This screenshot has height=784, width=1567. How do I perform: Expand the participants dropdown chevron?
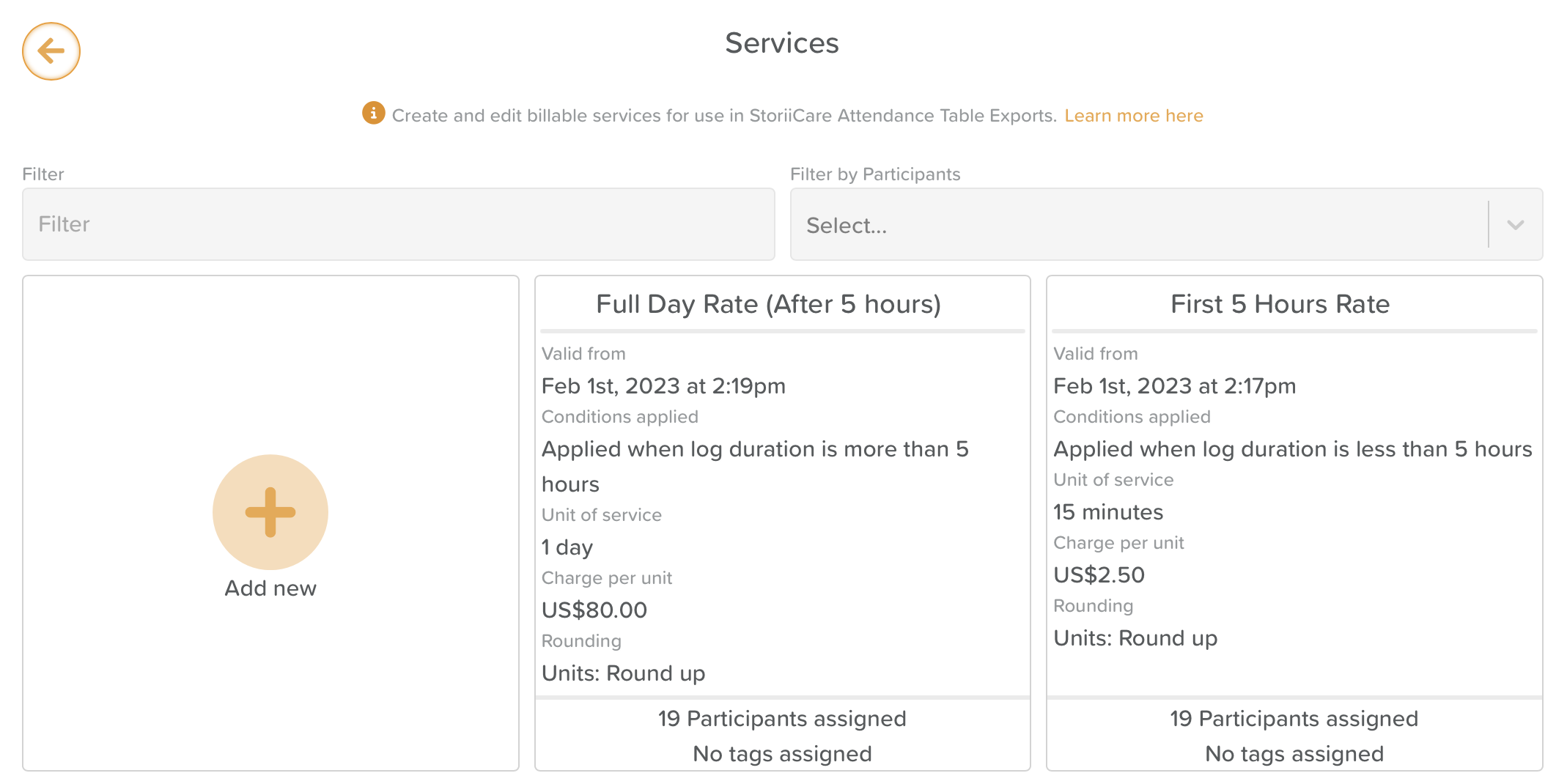[x=1516, y=225]
